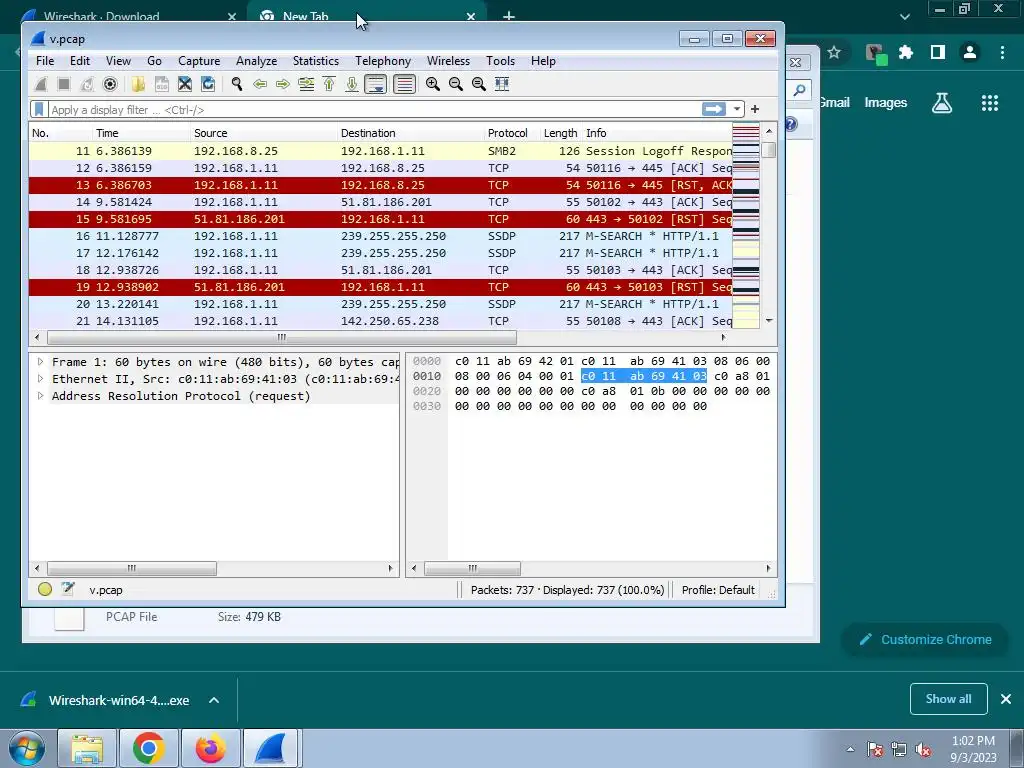Click the packet bytes pane horizontal scrollbar
The width and height of the screenshot is (1024, 768).
click(x=472, y=568)
